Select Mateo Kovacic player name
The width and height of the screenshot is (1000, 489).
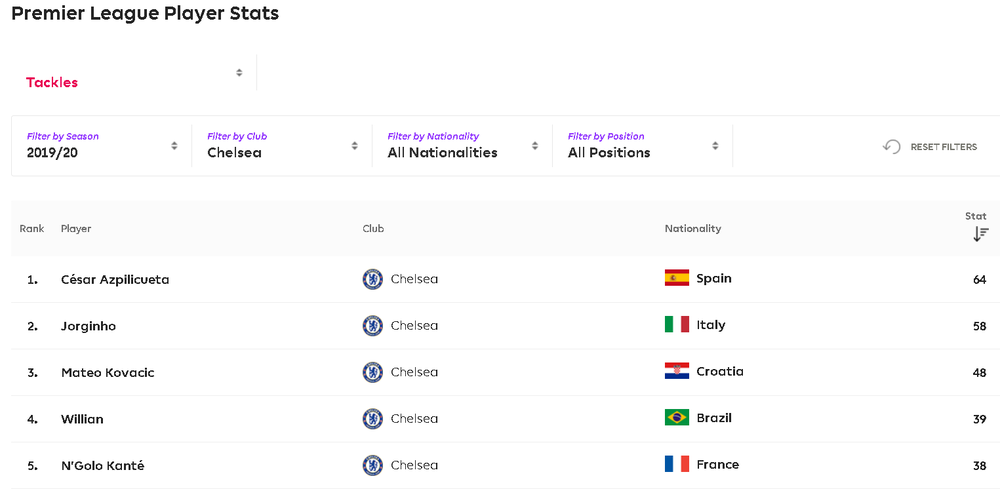(x=108, y=372)
